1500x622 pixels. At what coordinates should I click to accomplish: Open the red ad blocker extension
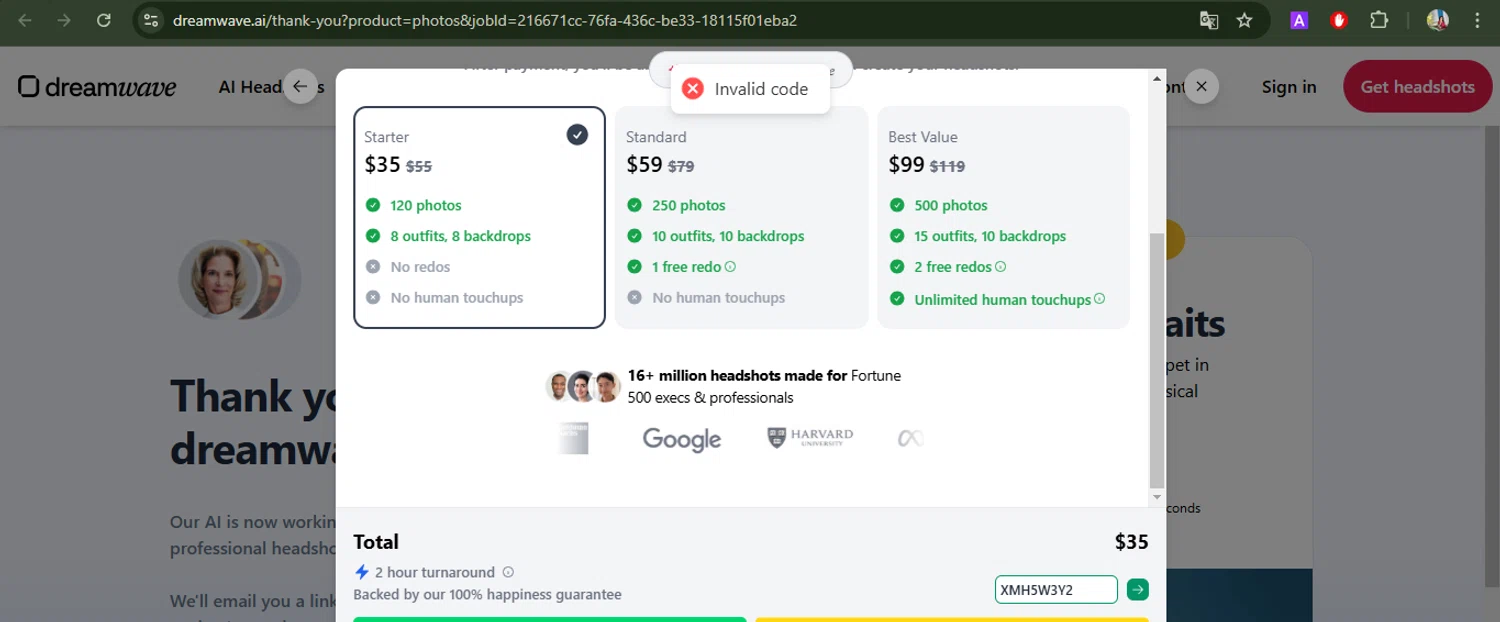(1339, 20)
